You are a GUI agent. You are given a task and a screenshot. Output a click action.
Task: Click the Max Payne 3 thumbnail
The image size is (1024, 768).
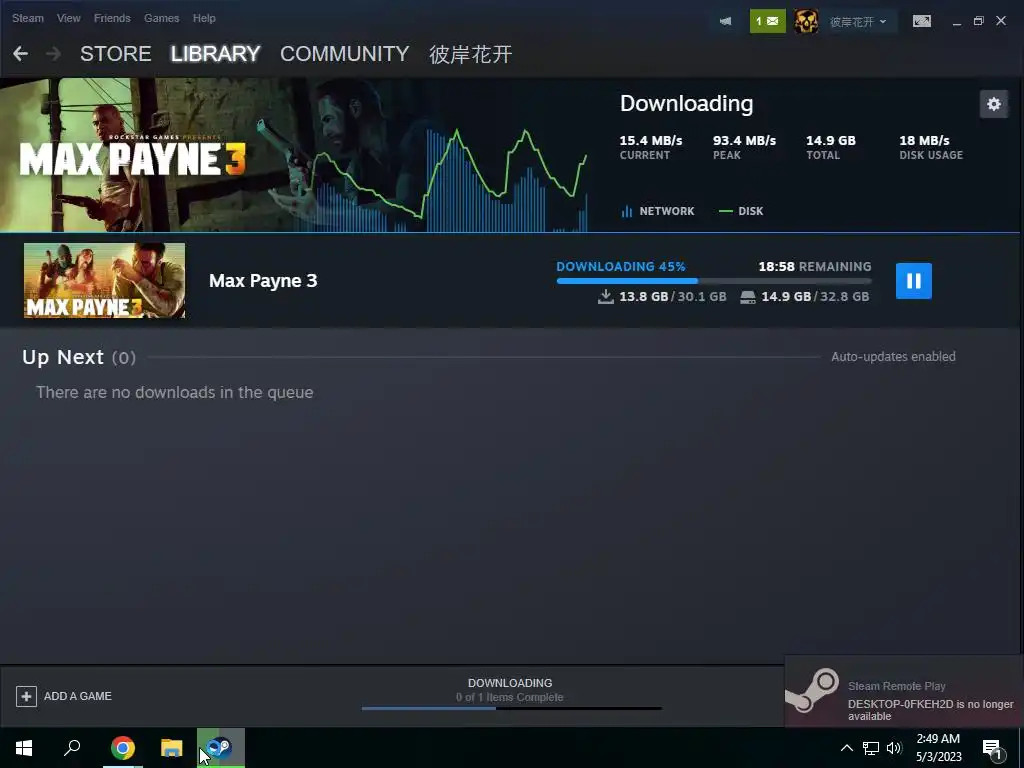click(x=104, y=281)
